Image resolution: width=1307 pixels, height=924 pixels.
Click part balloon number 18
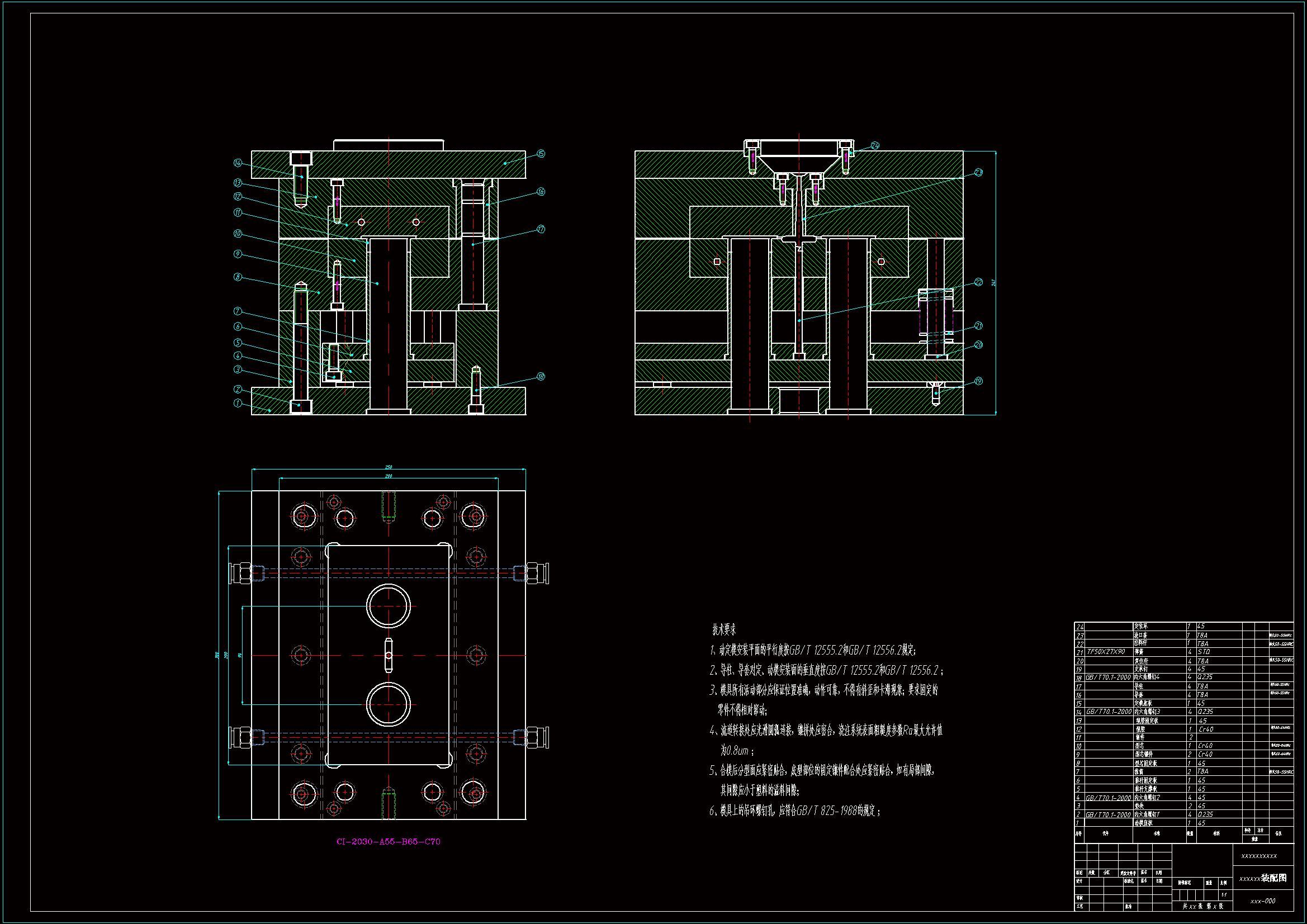pyautogui.click(x=541, y=377)
